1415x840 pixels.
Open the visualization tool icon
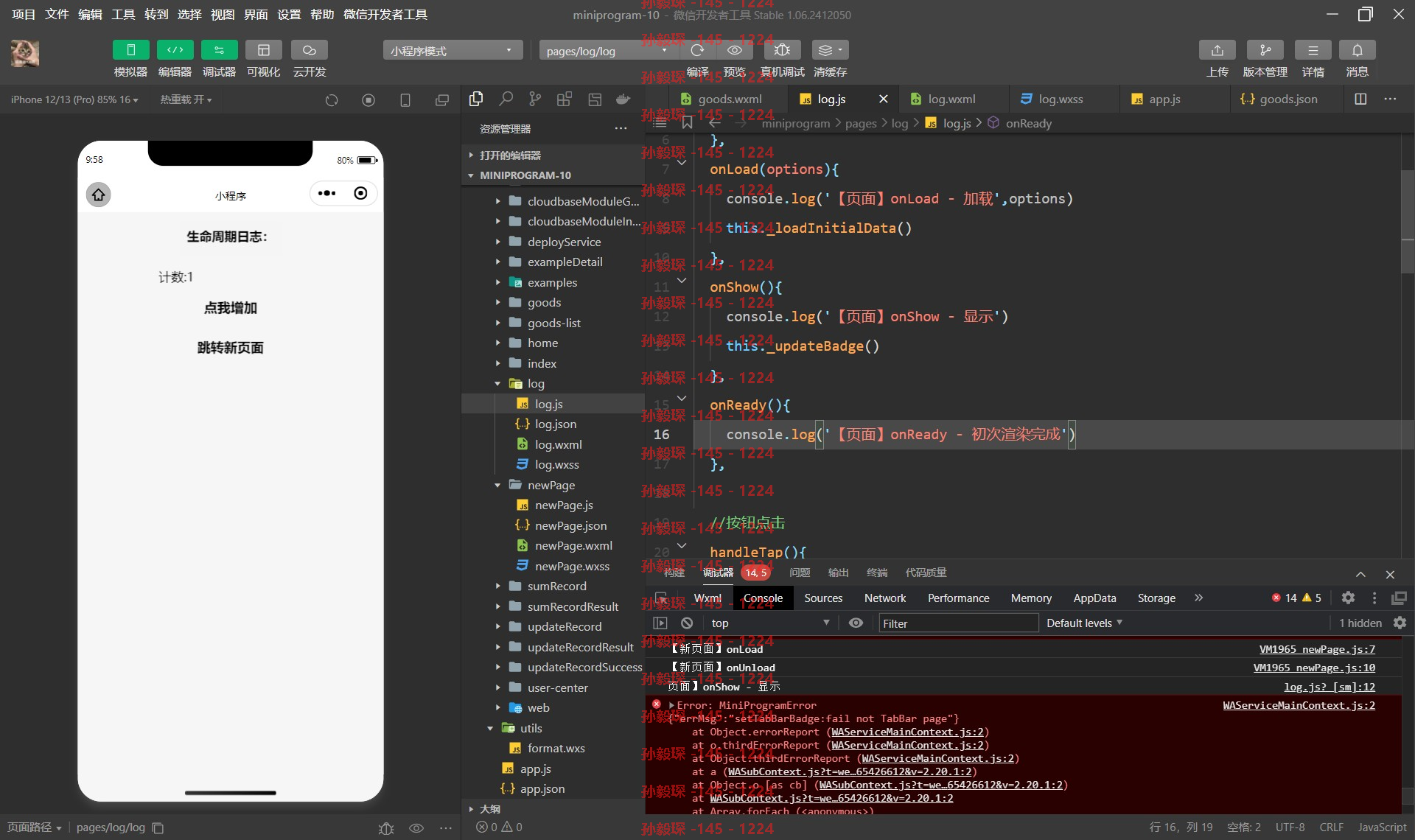(x=263, y=50)
